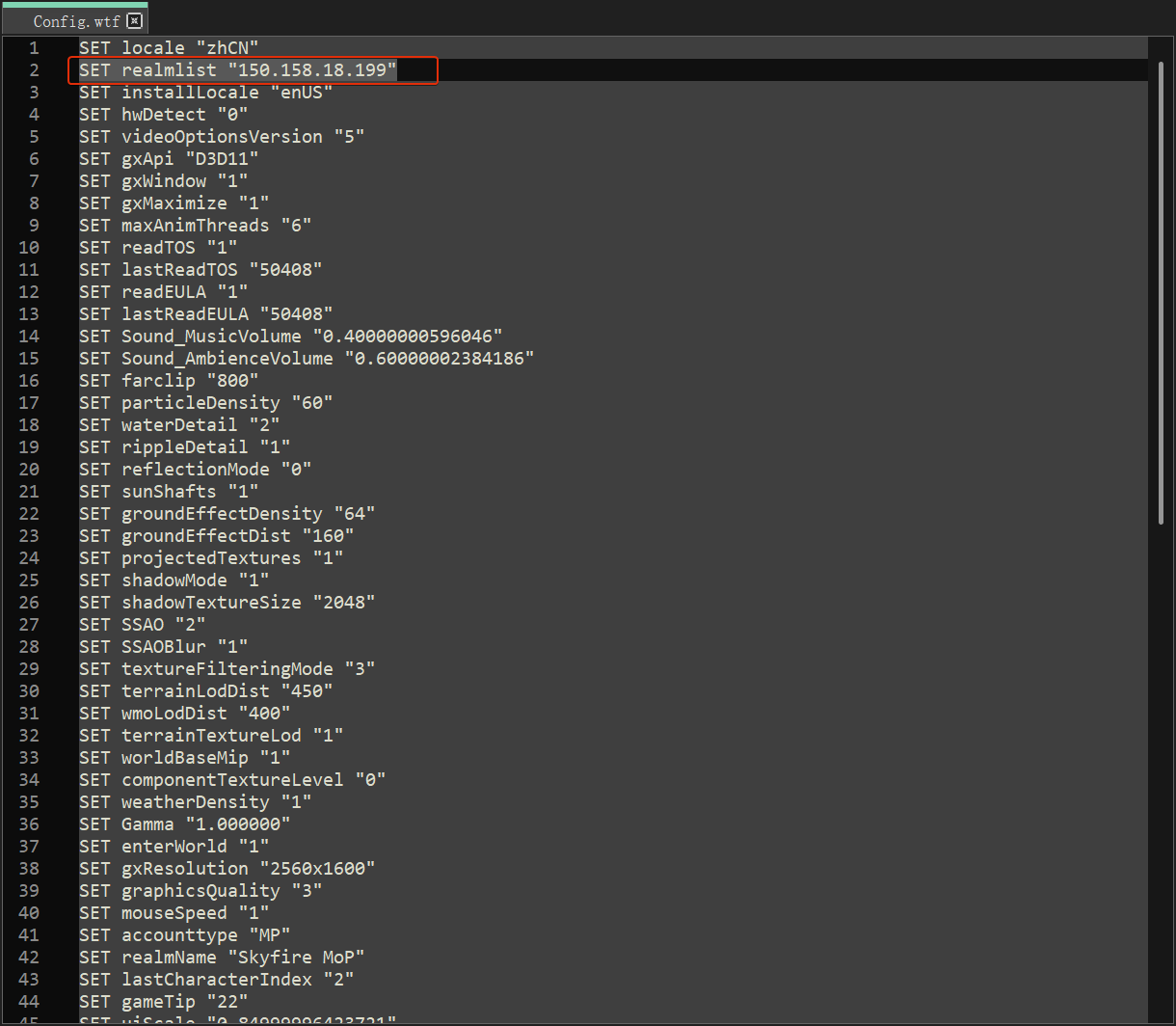
Task: Click line number 20 in the gutter
Action: coord(29,470)
